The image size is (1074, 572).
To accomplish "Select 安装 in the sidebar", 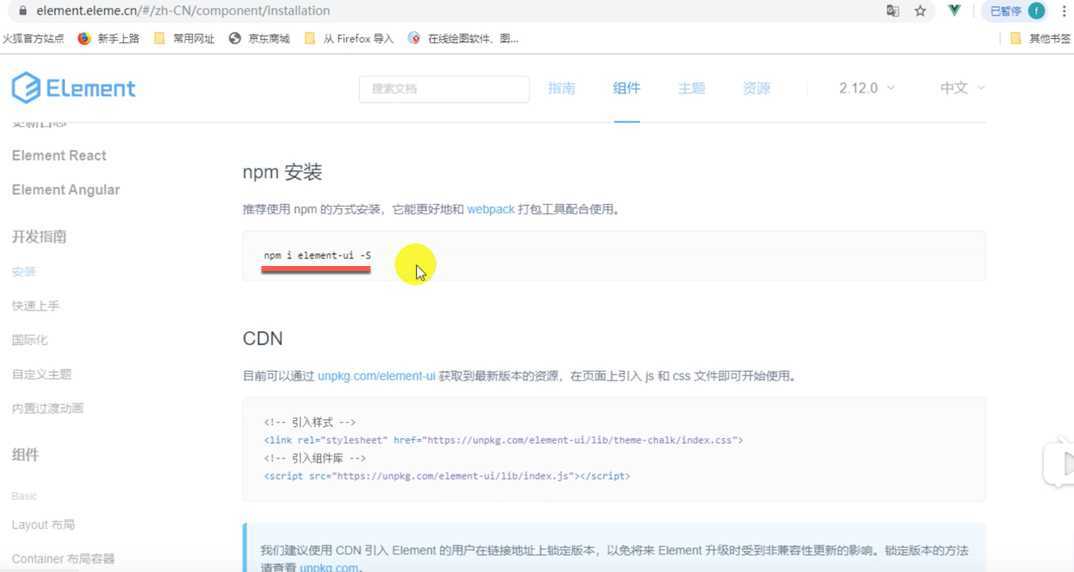I will click(24, 272).
